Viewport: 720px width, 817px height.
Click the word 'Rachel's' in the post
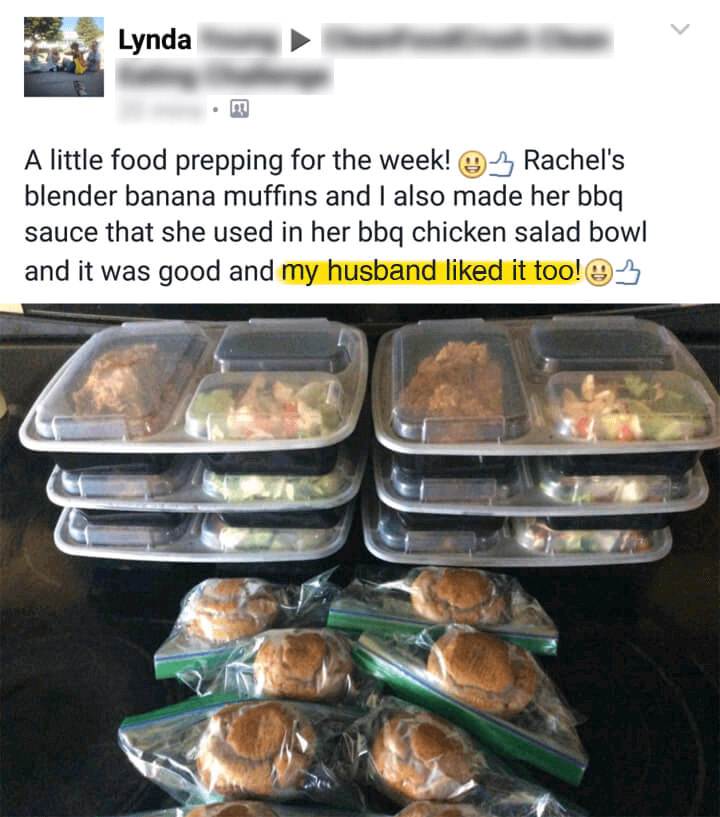pos(574,160)
